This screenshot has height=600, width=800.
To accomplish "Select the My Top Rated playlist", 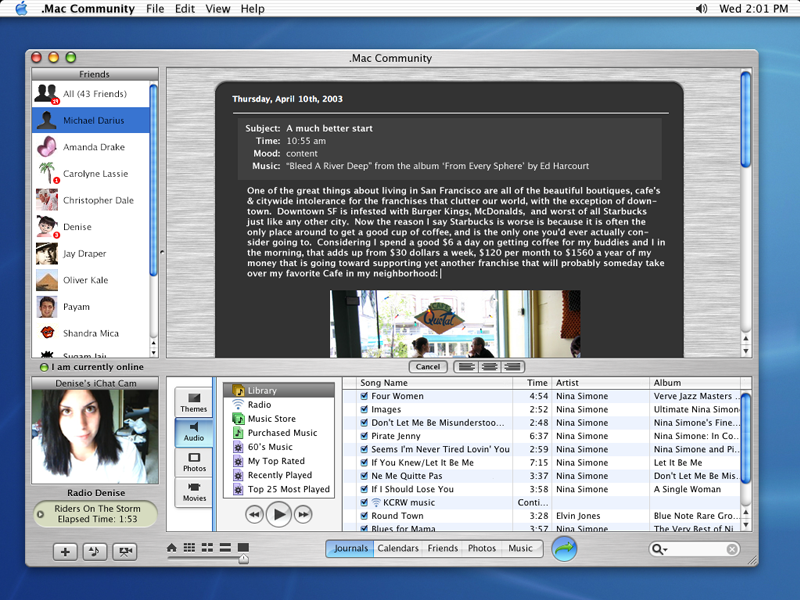I will [279, 461].
